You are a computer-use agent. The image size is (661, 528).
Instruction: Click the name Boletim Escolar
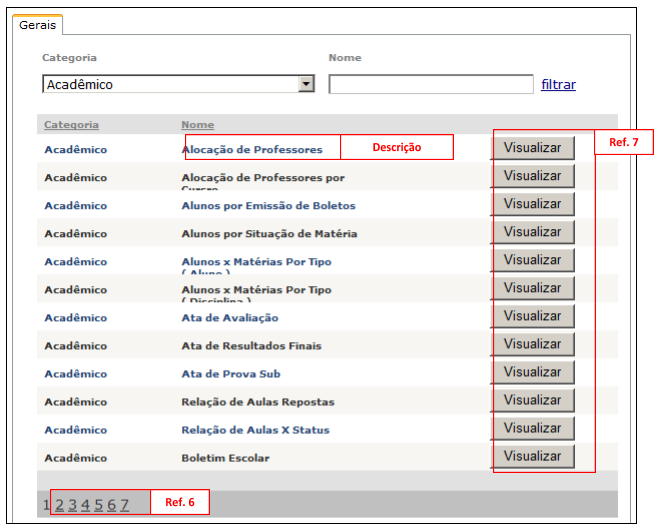tap(226, 458)
